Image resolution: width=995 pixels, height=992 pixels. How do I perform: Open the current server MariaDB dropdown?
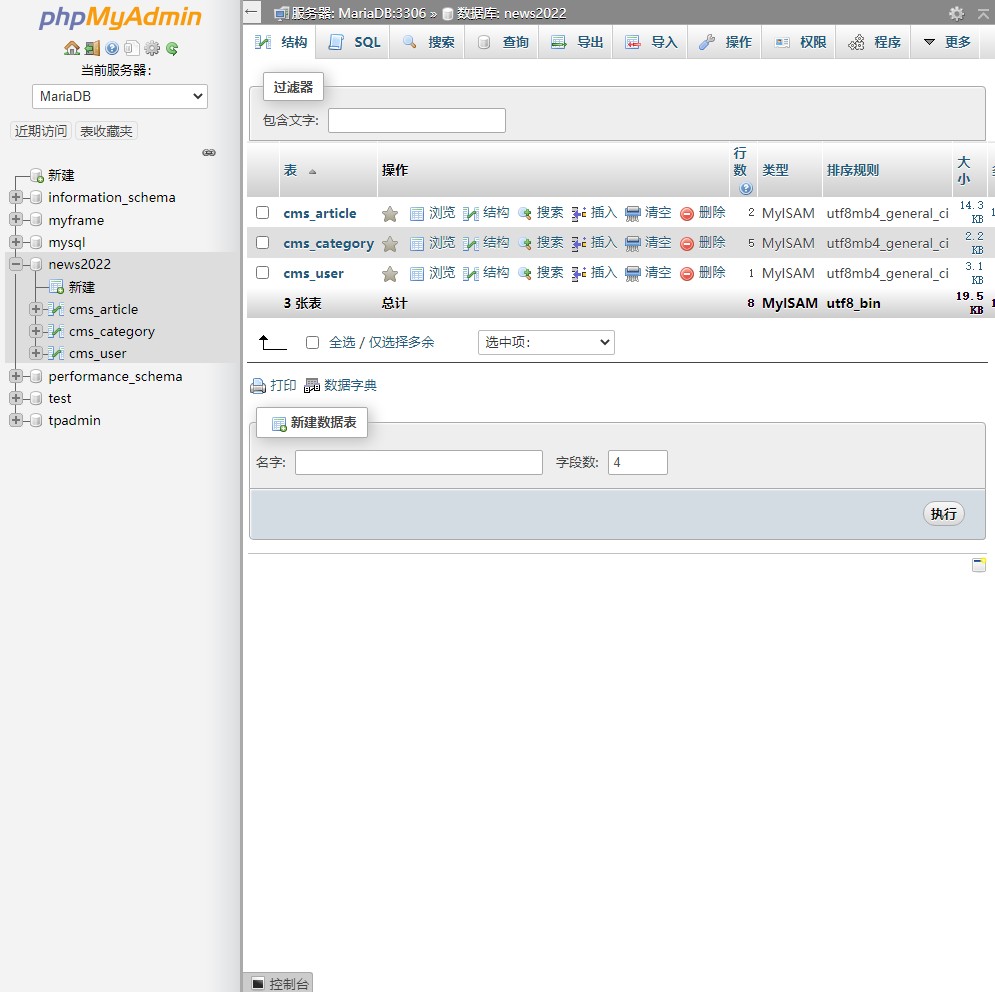[x=120, y=96]
